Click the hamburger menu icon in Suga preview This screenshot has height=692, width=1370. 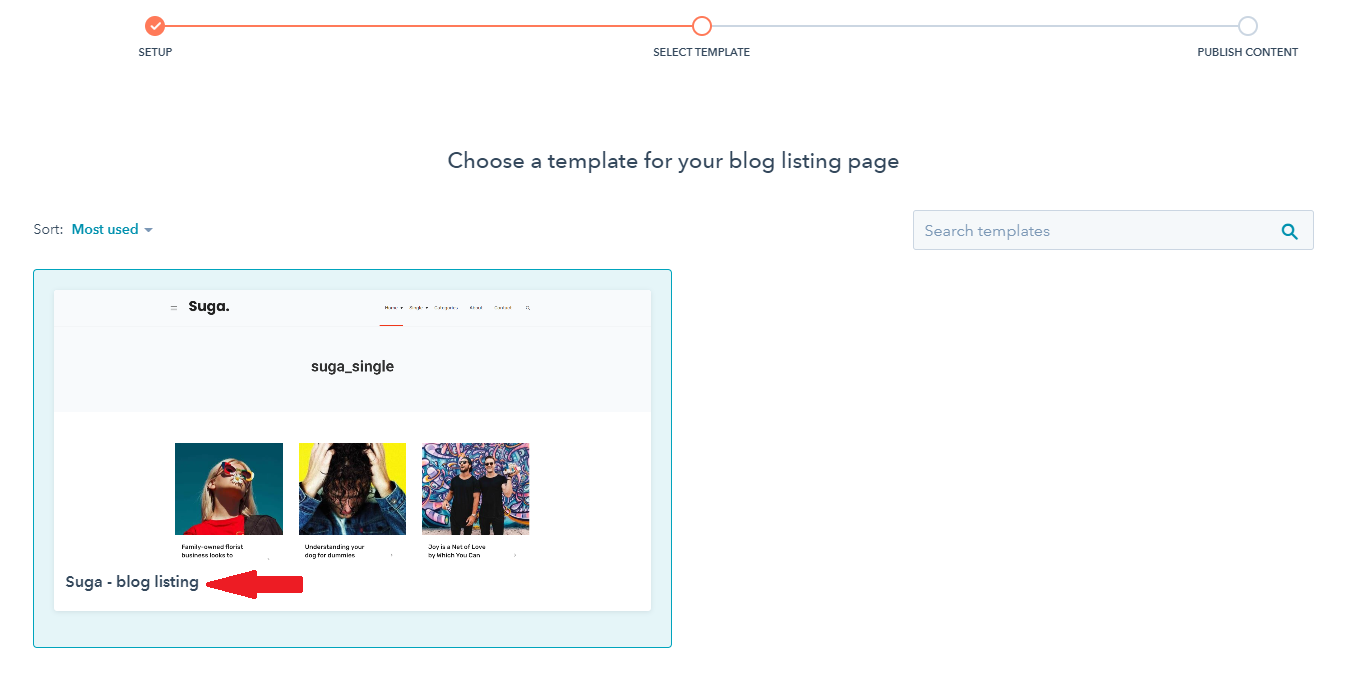(174, 308)
